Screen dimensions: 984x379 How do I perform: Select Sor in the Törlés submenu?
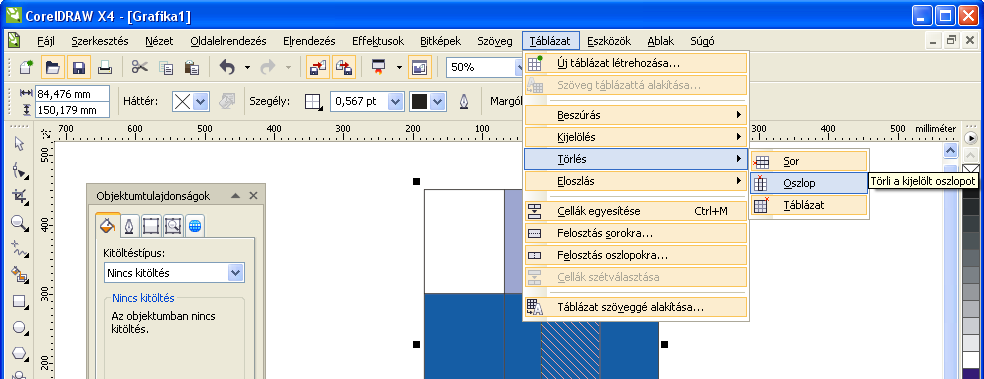pyautogui.click(x=809, y=161)
